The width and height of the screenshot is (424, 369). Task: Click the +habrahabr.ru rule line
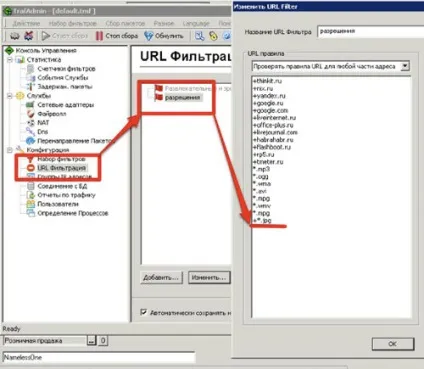(273, 140)
